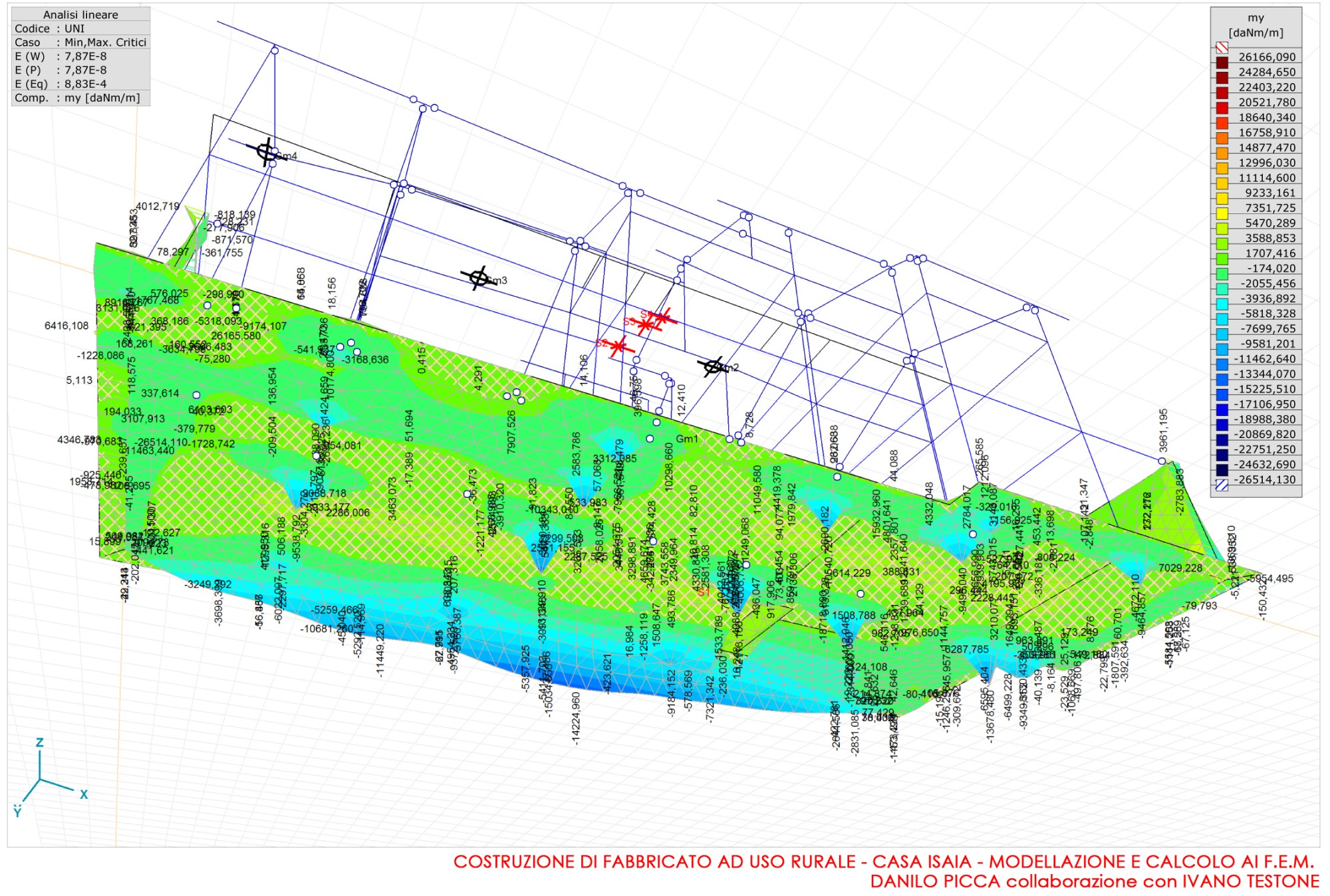Screen dimensions: 1330x896
Task: Select legend value -11462,640
Action: coord(1265,359)
